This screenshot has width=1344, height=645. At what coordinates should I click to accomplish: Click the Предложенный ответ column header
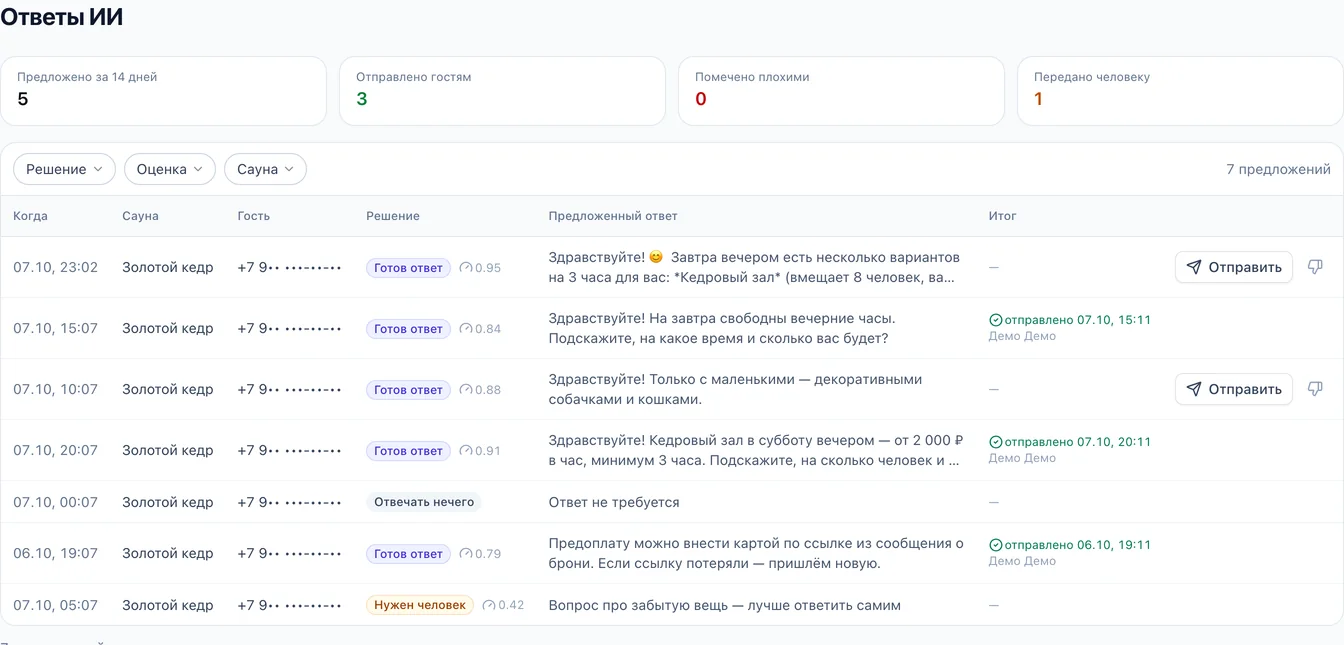pos(613,216)
